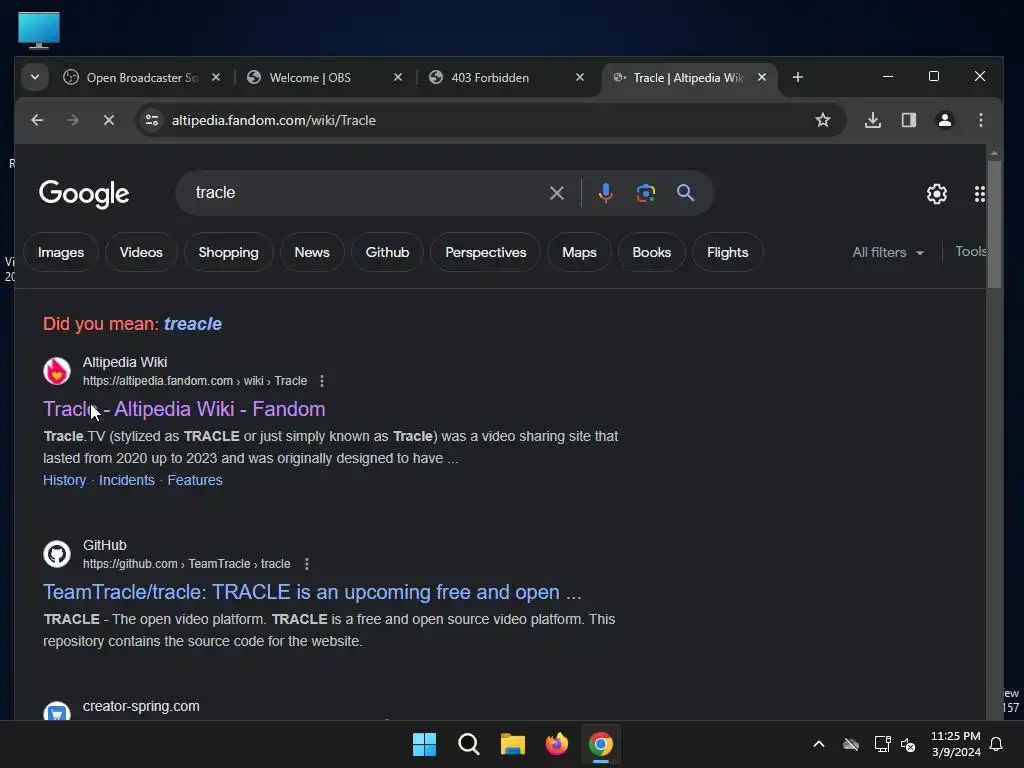Open a new browser tab
This screenshot has width=1024, height=768.
pyautogui.click(x=797, y=77)
